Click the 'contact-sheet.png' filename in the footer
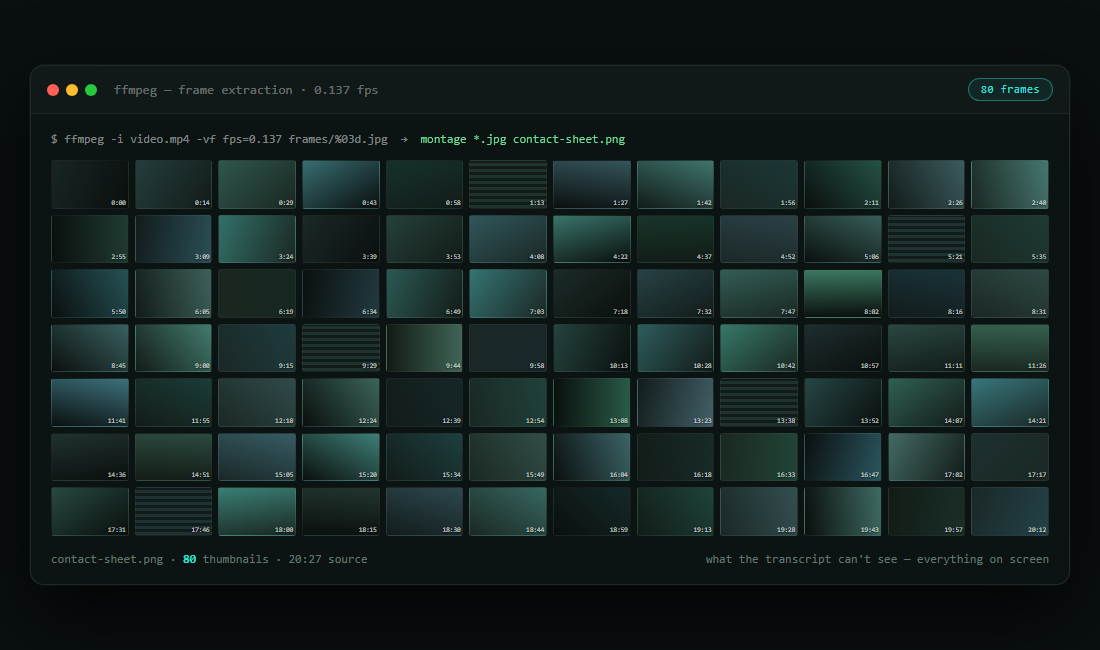Image resolution: width=1100 pixels, height=650 pixels. [107, 559]
